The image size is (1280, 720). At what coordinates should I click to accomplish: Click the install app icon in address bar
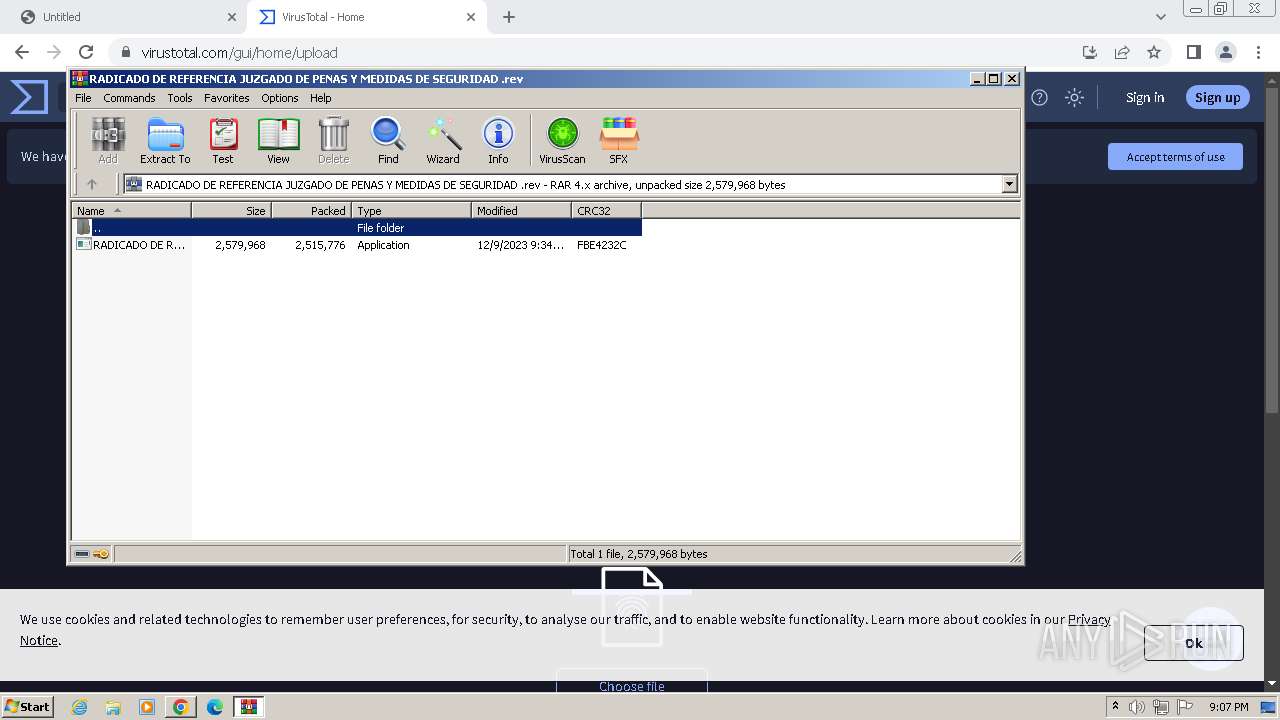point(1090,52)
